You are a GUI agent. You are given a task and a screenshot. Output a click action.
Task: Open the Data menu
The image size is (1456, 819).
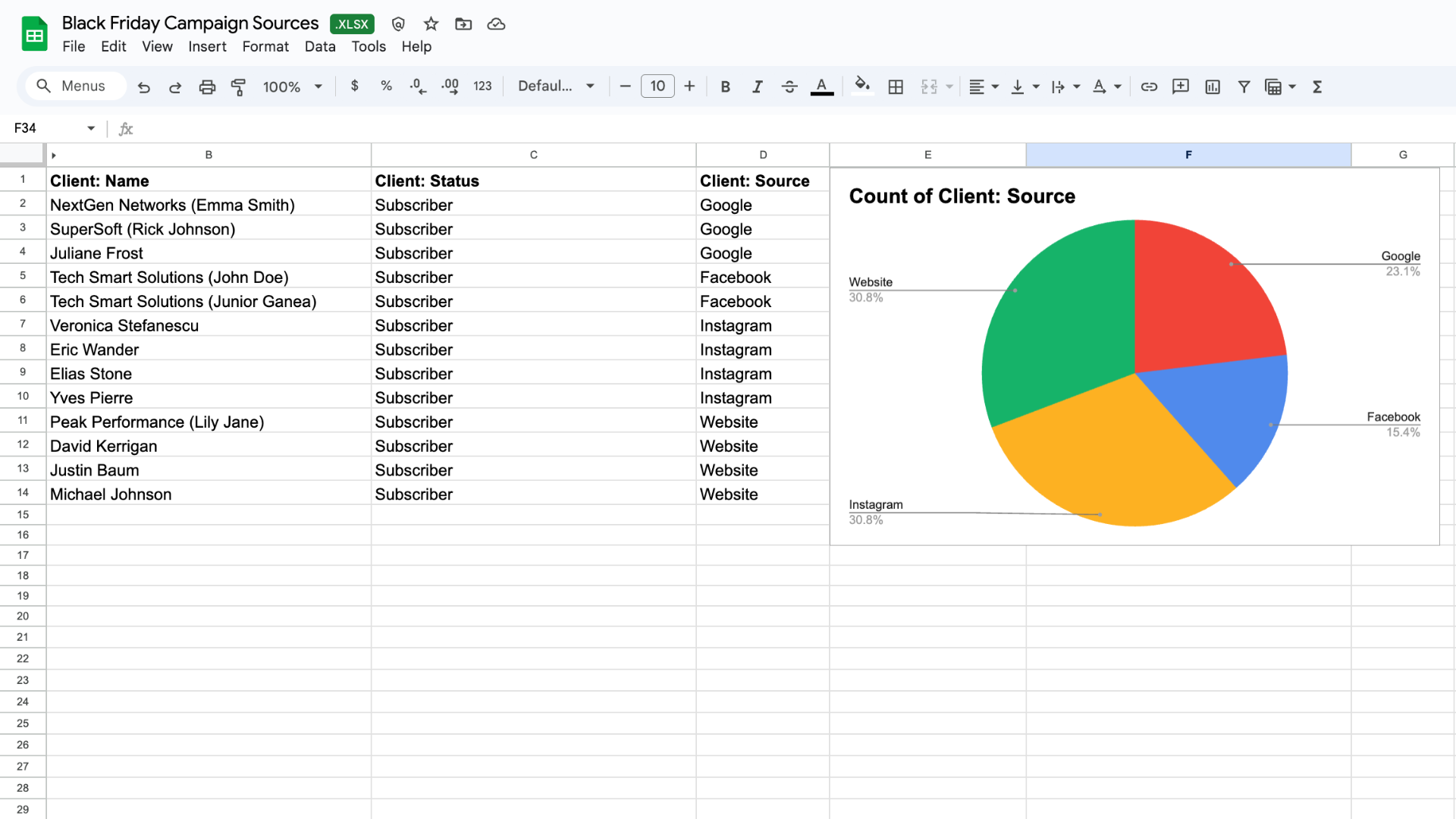320,46
